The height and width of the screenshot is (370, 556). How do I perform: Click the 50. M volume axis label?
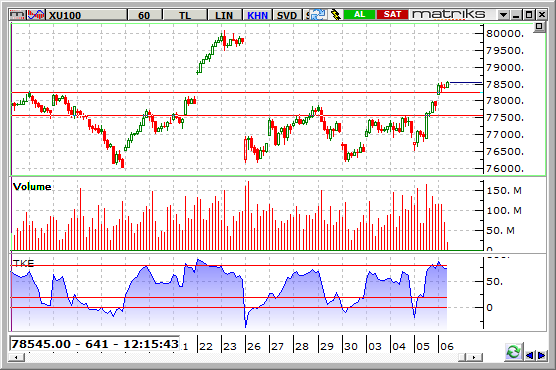coord(500,231)
